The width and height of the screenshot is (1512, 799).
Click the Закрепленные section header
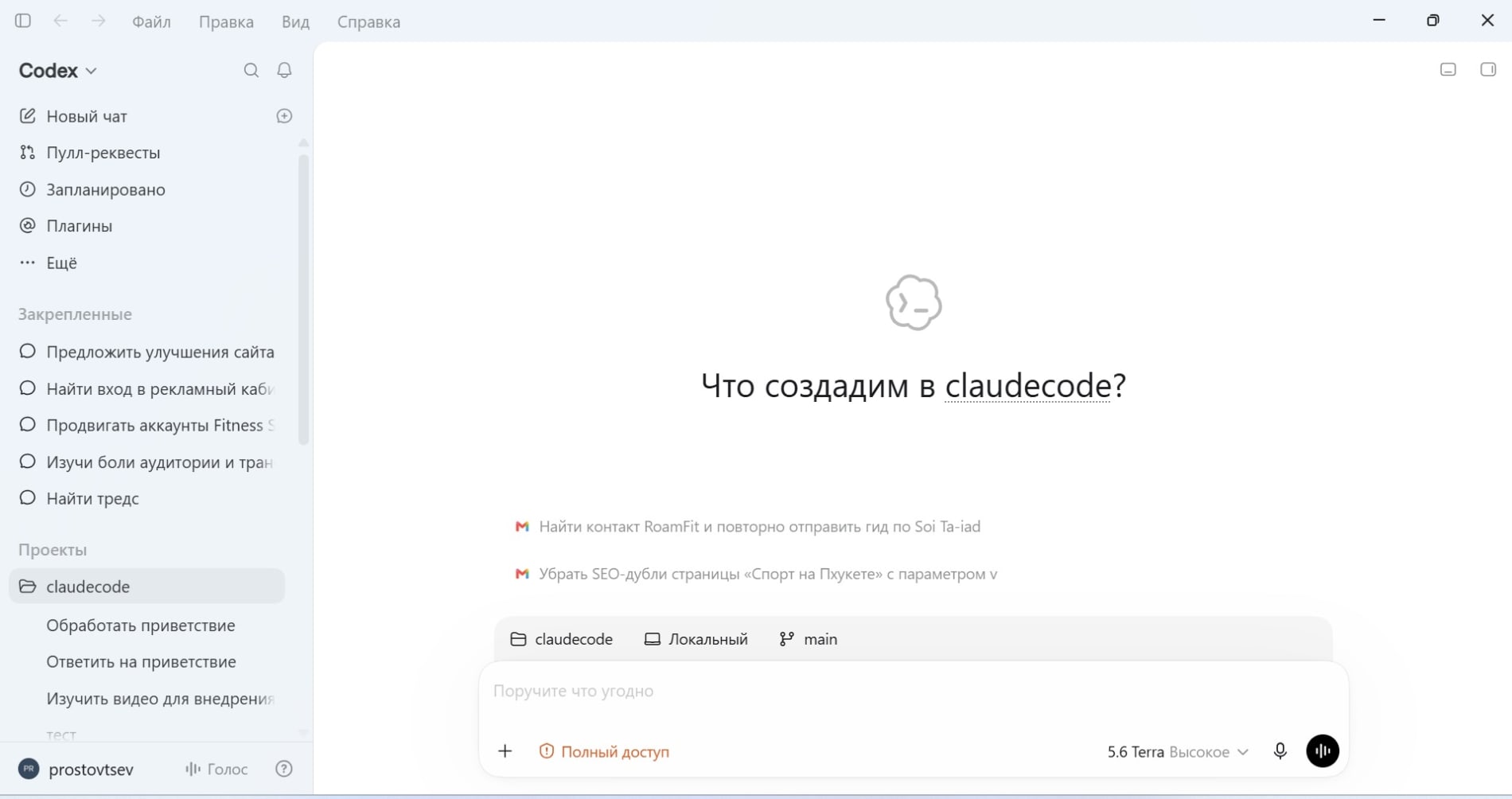[x=75, y=314]
